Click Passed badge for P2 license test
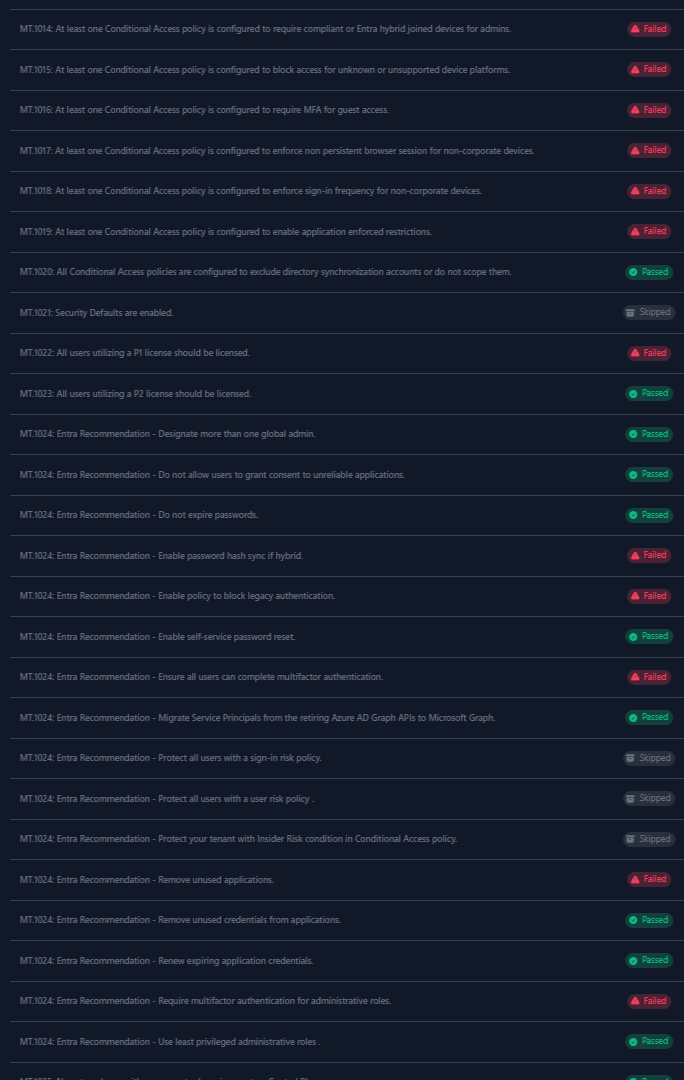 click(649, 393)
